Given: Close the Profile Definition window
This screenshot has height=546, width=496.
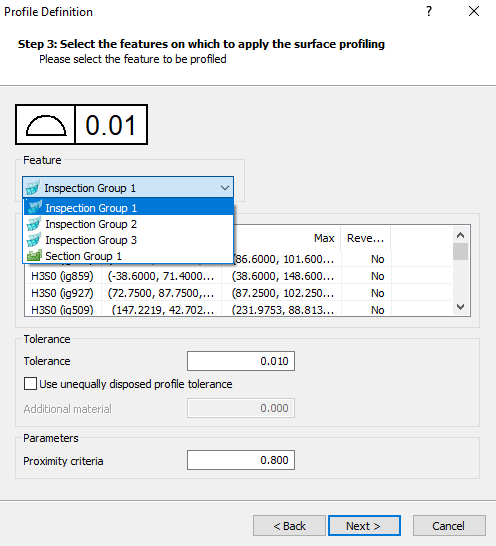Looking at the screenshot, I should coord(474,11).
